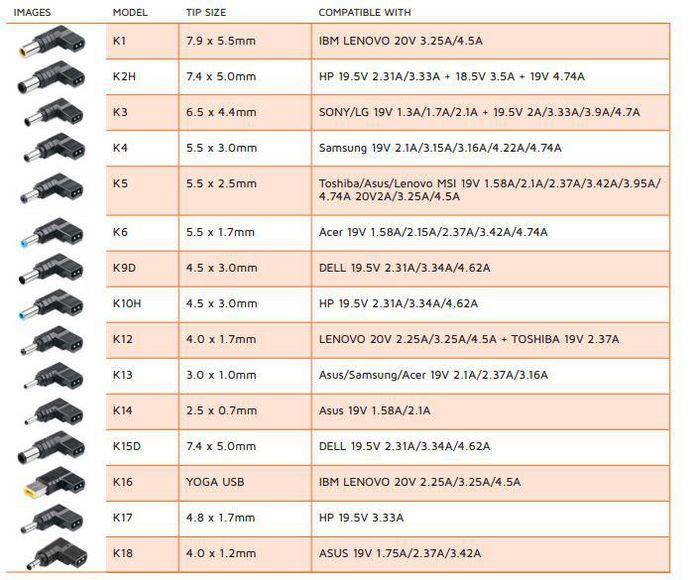The image size is (700, 580).
Task: Click the 5.5 x 2.5mm tip size
Action: [x=221, y=184]
